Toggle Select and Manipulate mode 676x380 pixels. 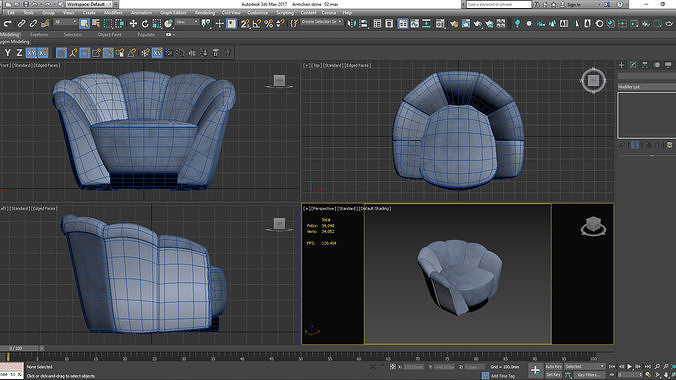tap(219, 24)
